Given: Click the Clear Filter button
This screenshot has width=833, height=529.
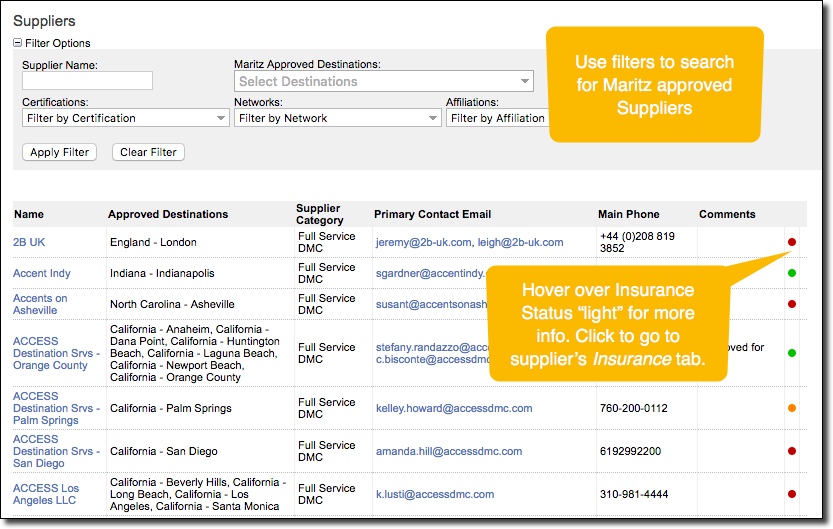Looking at the screenshot, I should (148, 152).
